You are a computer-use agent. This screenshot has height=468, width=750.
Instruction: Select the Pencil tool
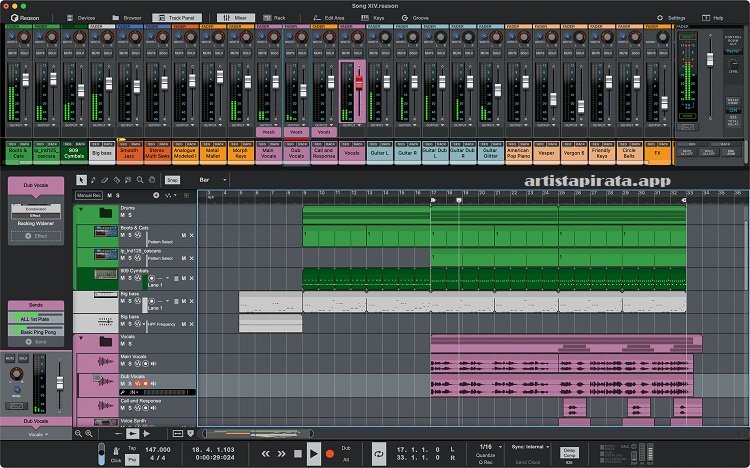93,180
